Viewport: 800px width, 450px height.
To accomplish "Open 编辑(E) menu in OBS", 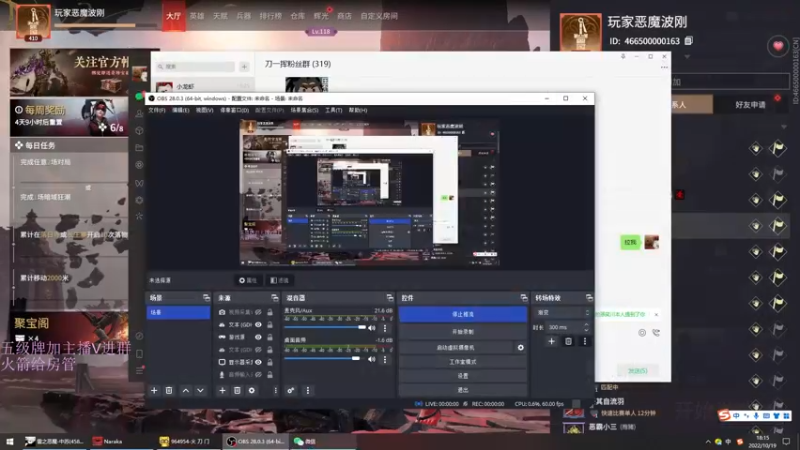I will click(x=180, y=110).
